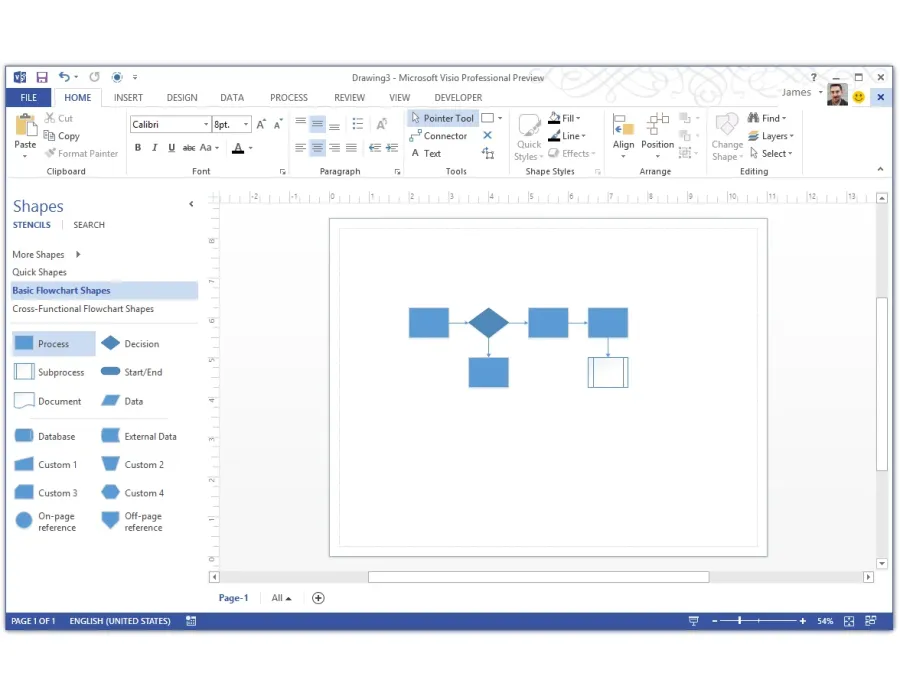Decrease font size with the small A
Image resolution: width=900 pixels, height=699 pixels.
(278, 124)
